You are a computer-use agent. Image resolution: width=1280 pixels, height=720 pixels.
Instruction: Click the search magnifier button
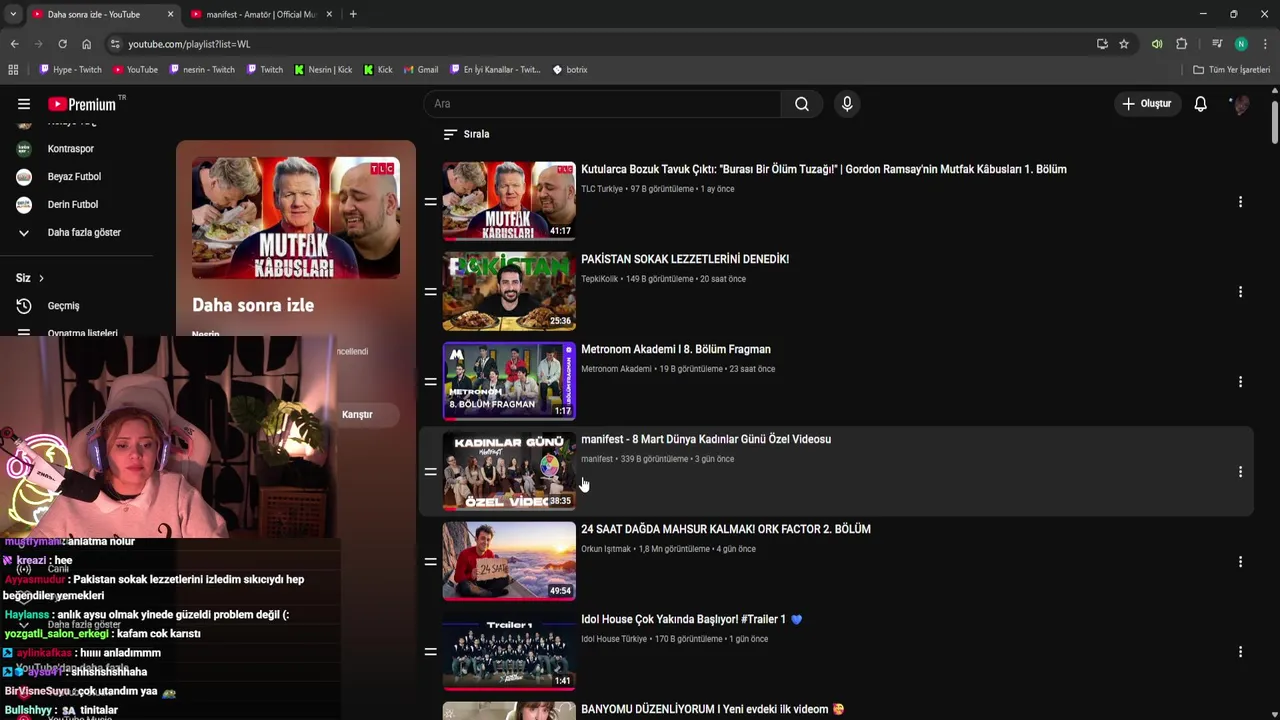(802, 104)
